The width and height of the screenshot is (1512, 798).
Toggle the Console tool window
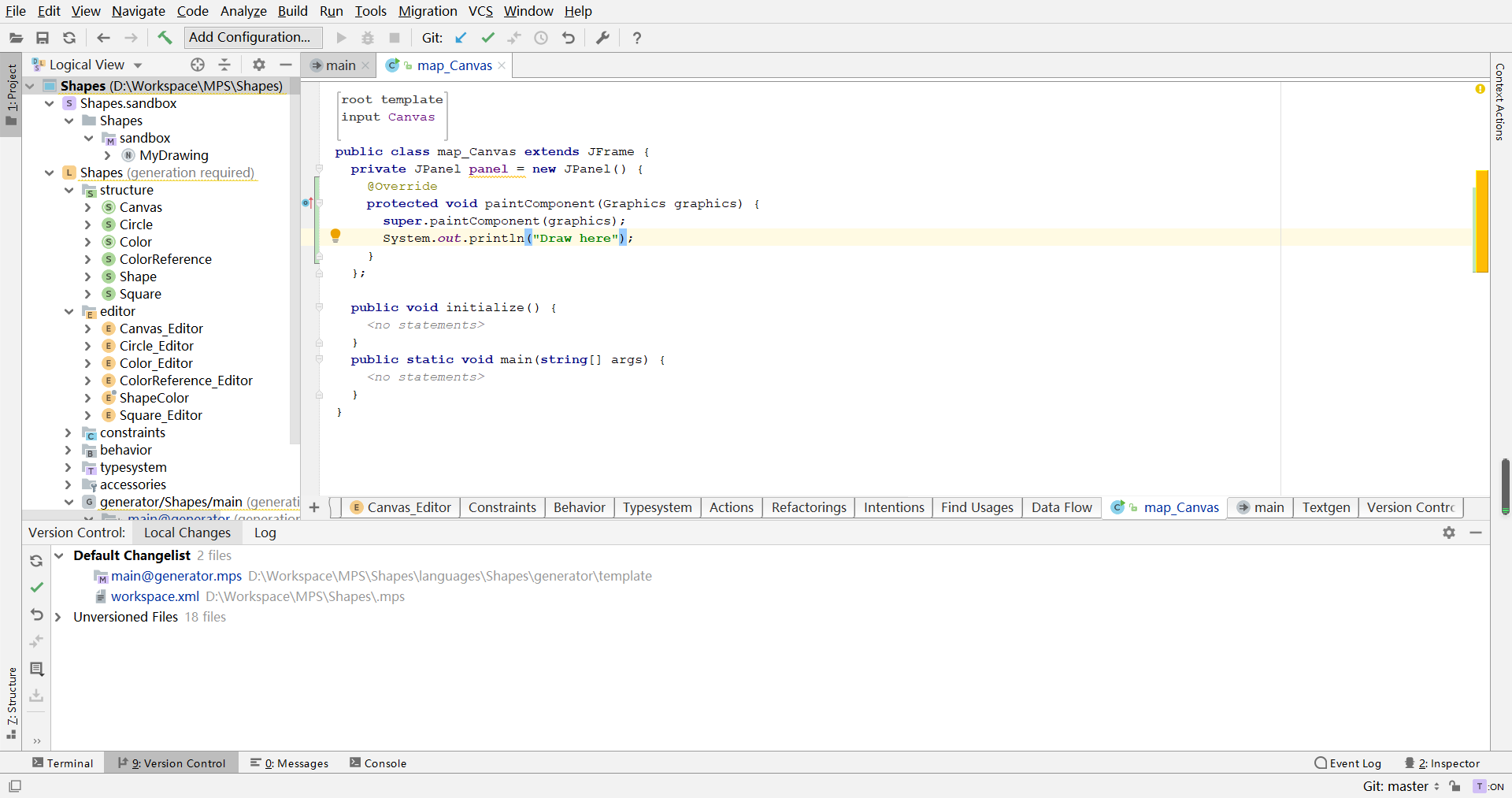(x=384, y=763)
